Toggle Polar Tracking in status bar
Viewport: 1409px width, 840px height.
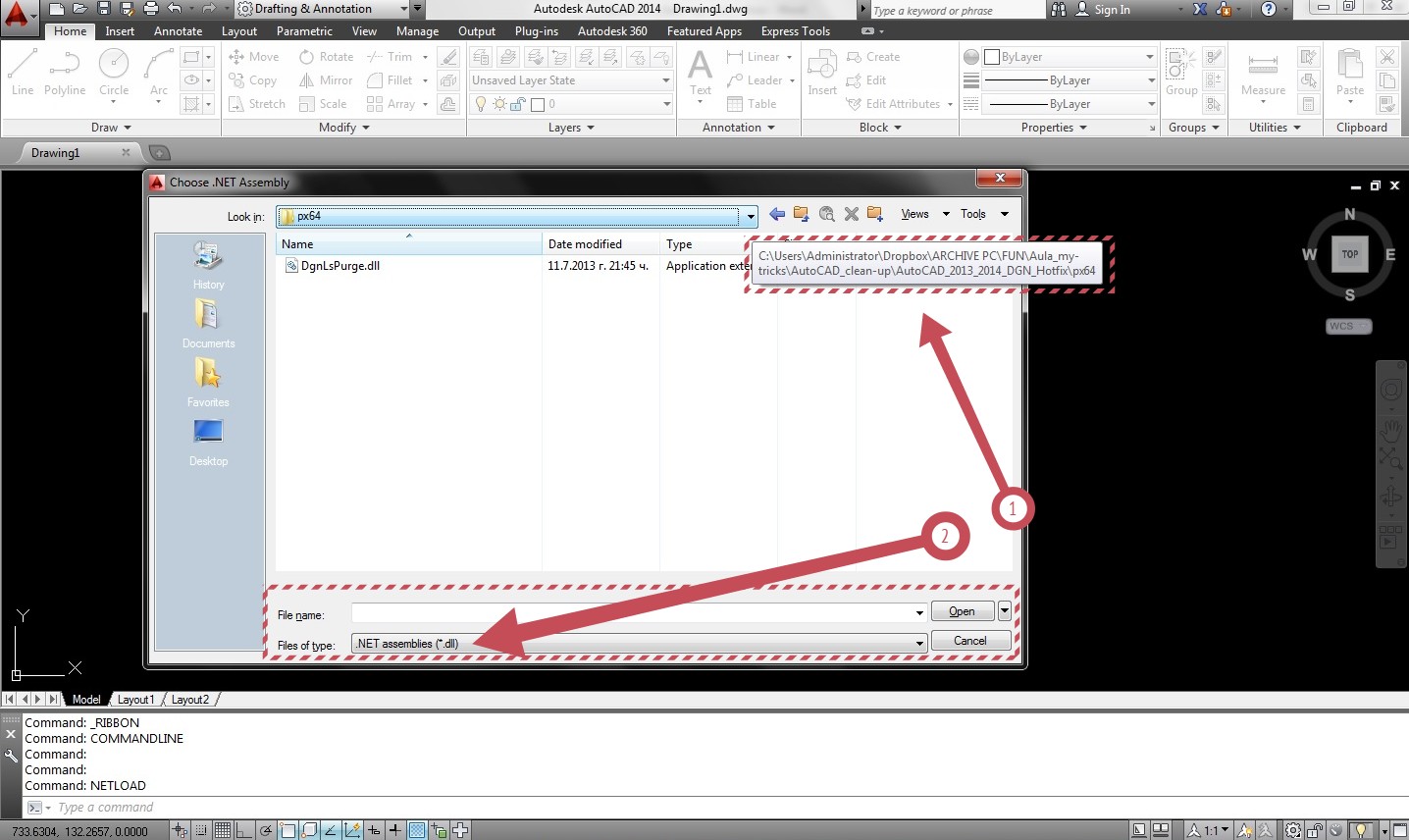[x=265, y=830]
